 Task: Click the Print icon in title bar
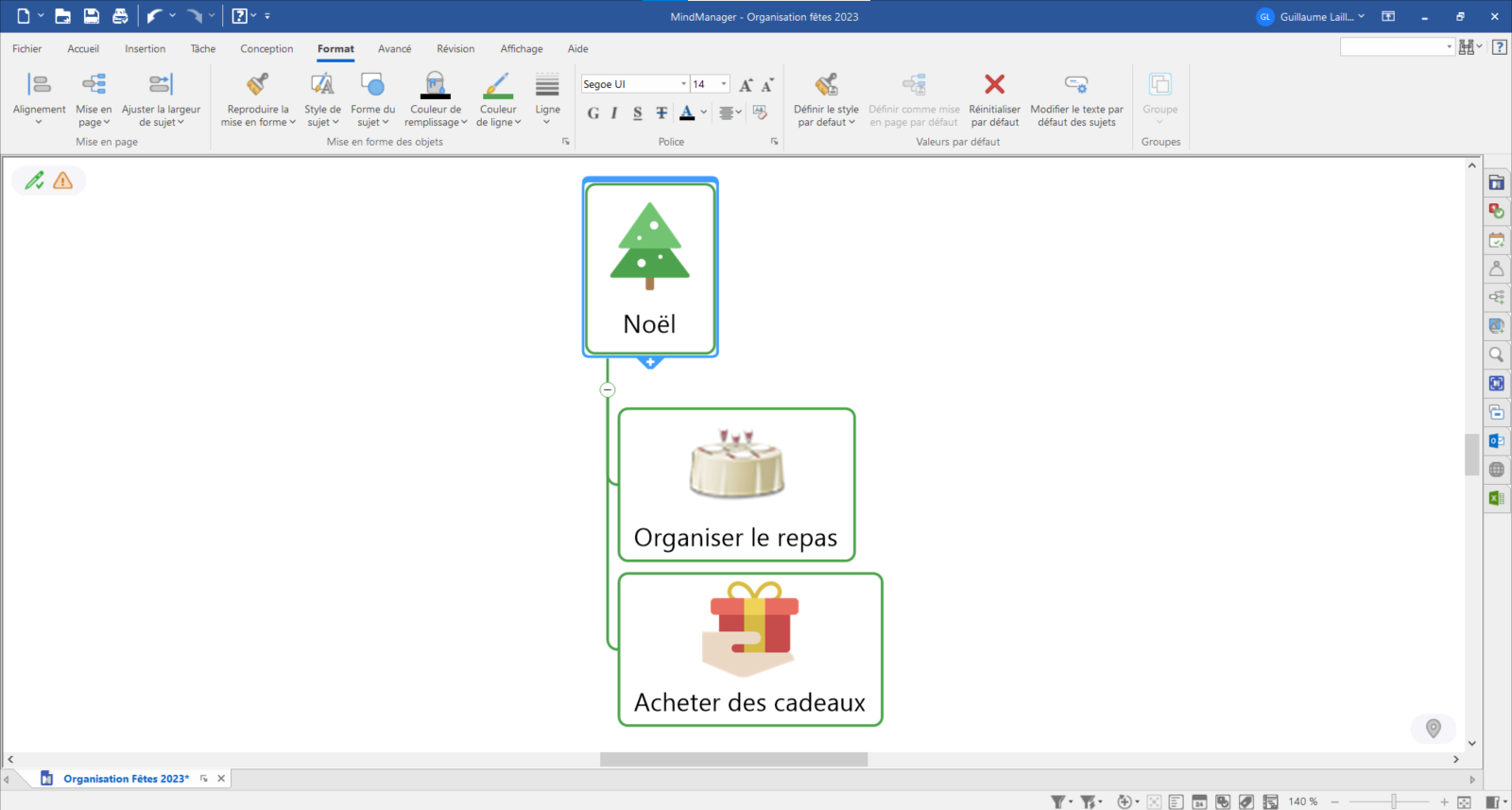click(x=120, y=16)
